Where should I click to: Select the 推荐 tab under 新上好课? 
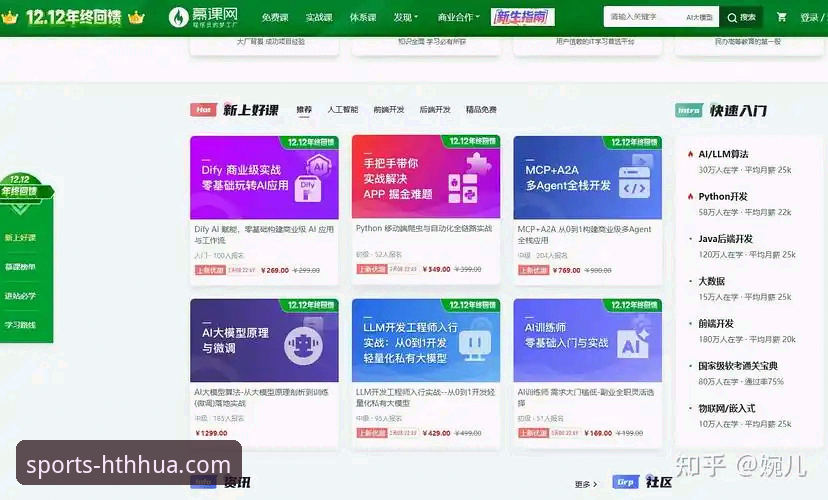tap(304, 109)
